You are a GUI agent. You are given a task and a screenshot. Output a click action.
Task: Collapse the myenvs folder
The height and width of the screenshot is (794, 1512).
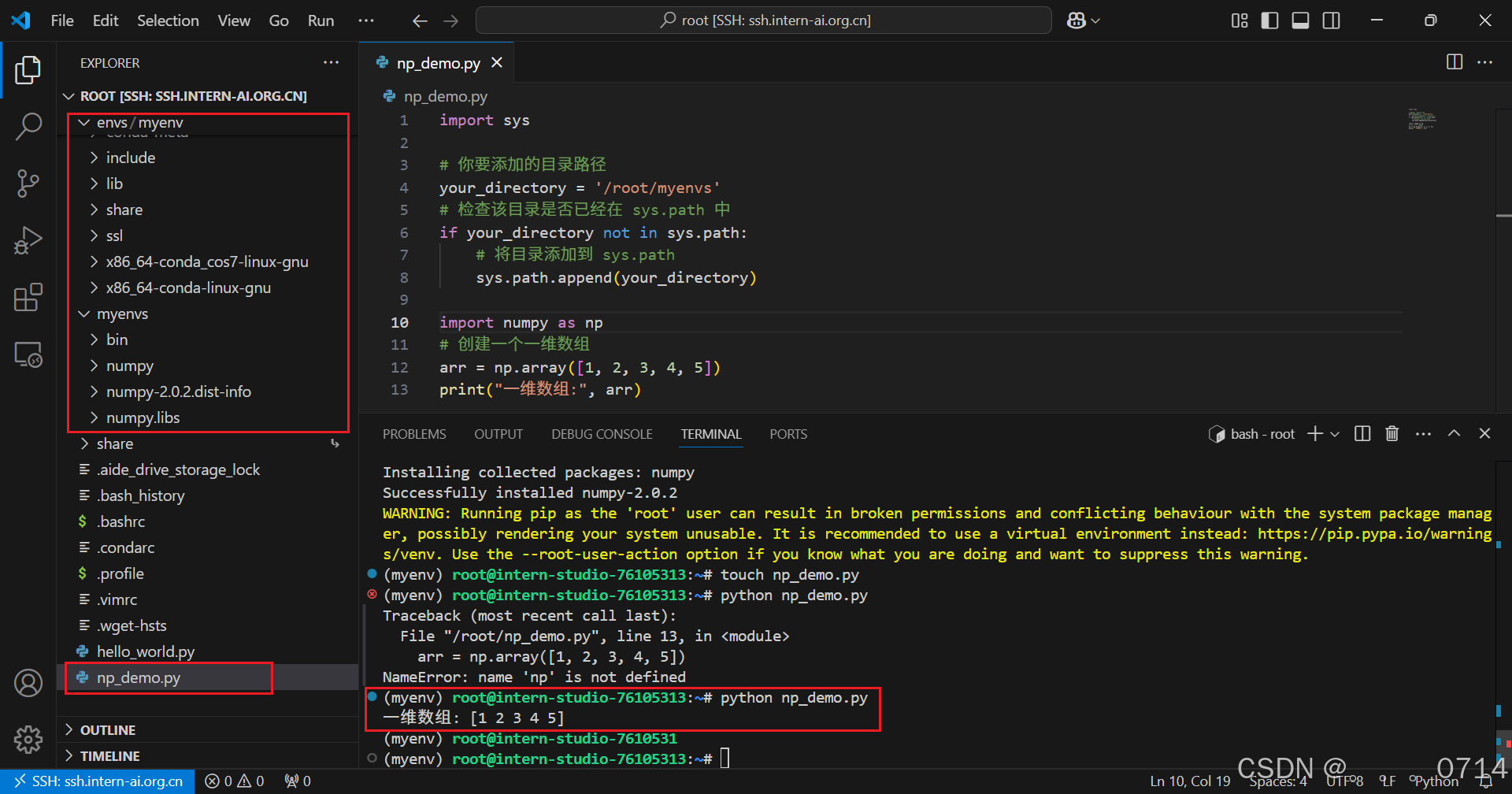point(209,314)
